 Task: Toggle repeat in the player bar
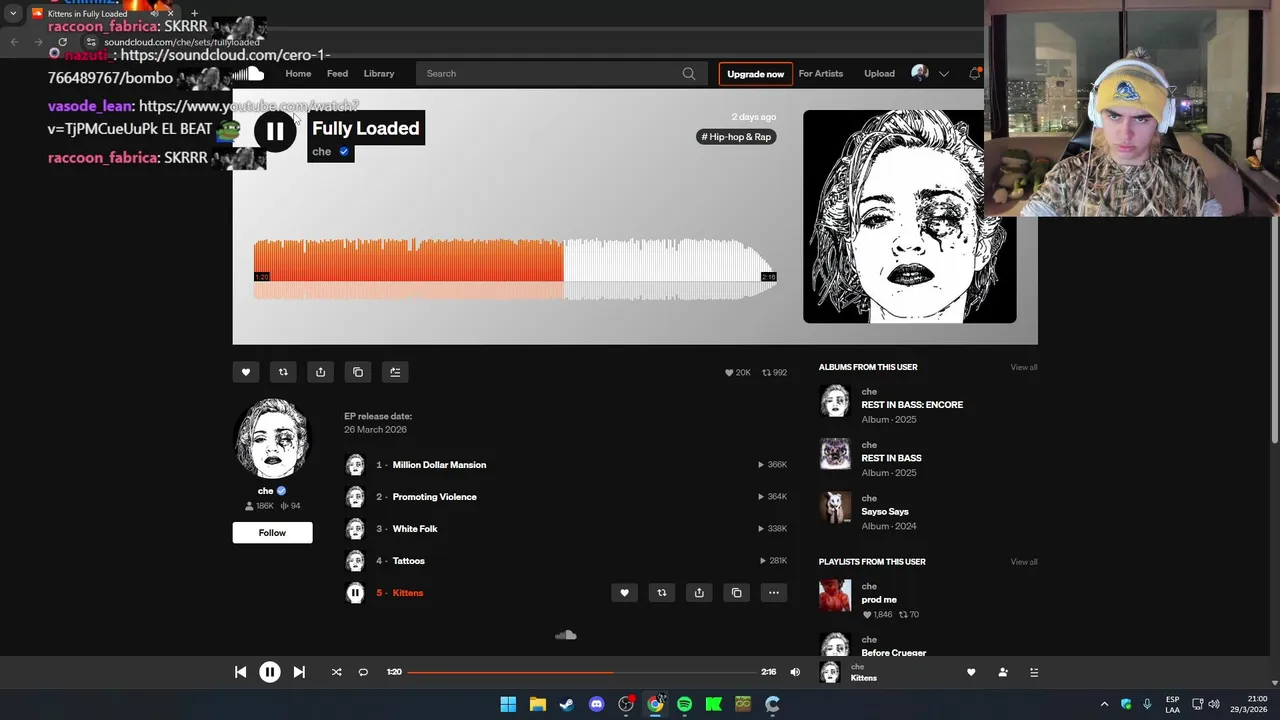coord(363,672)
